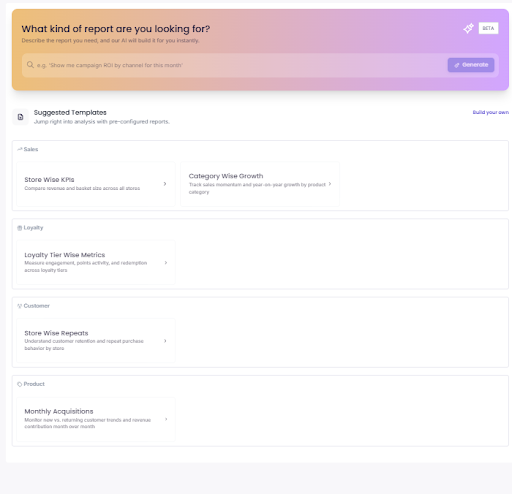512x494 pixels.
Task: Open the Category Wise Growth template title
Action: (226, 176)
